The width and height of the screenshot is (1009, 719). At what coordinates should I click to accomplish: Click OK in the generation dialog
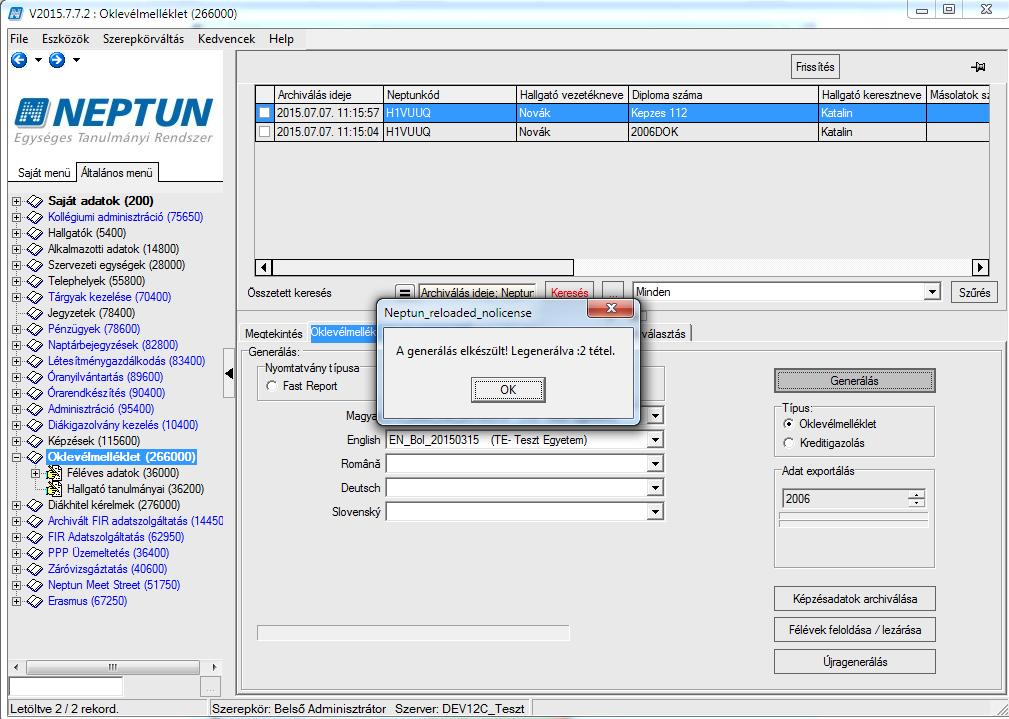pyautogui.click(x=508, y=390)
